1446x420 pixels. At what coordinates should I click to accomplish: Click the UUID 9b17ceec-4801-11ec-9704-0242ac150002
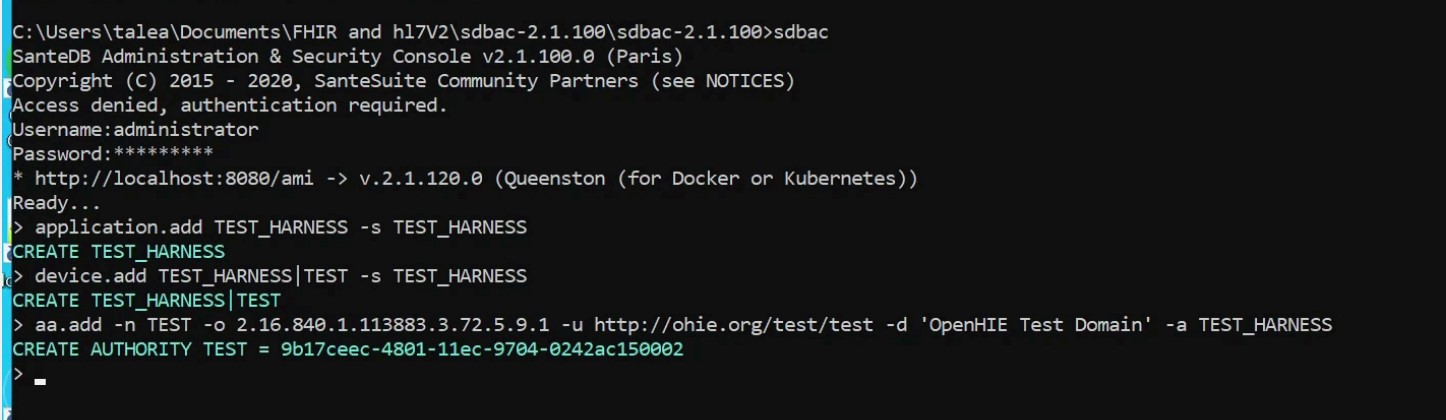coord(482,350)
